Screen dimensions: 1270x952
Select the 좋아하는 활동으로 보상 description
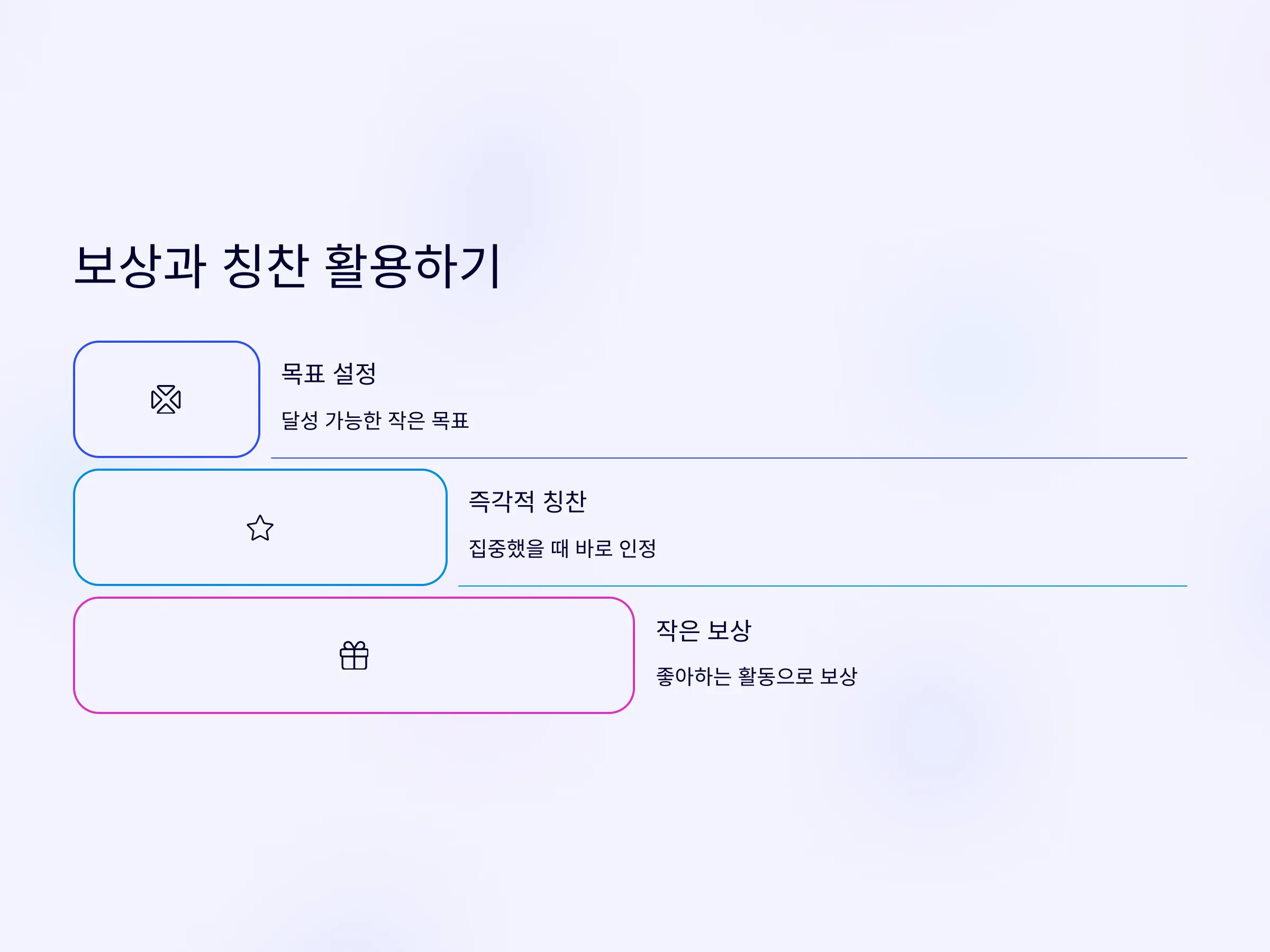pyautogui.click(x=757, y=676)
